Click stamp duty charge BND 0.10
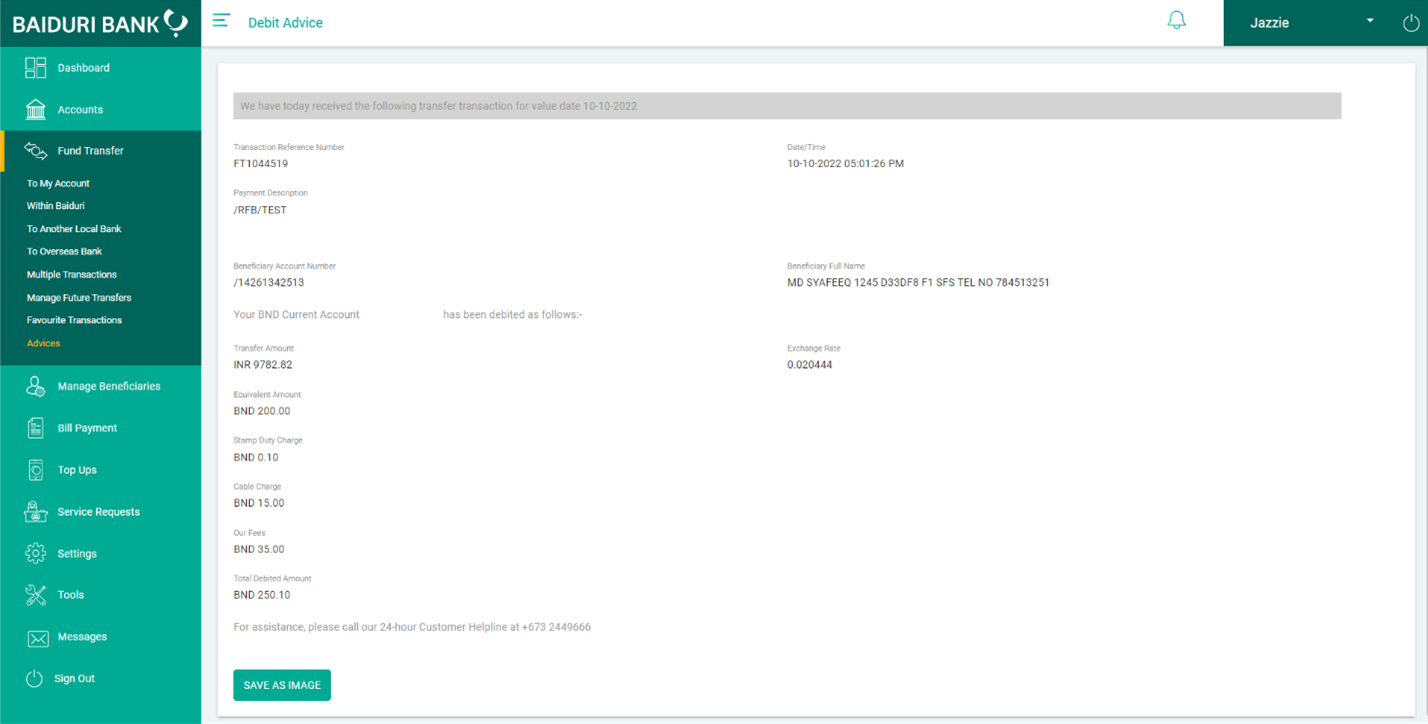 coord(255,457)
